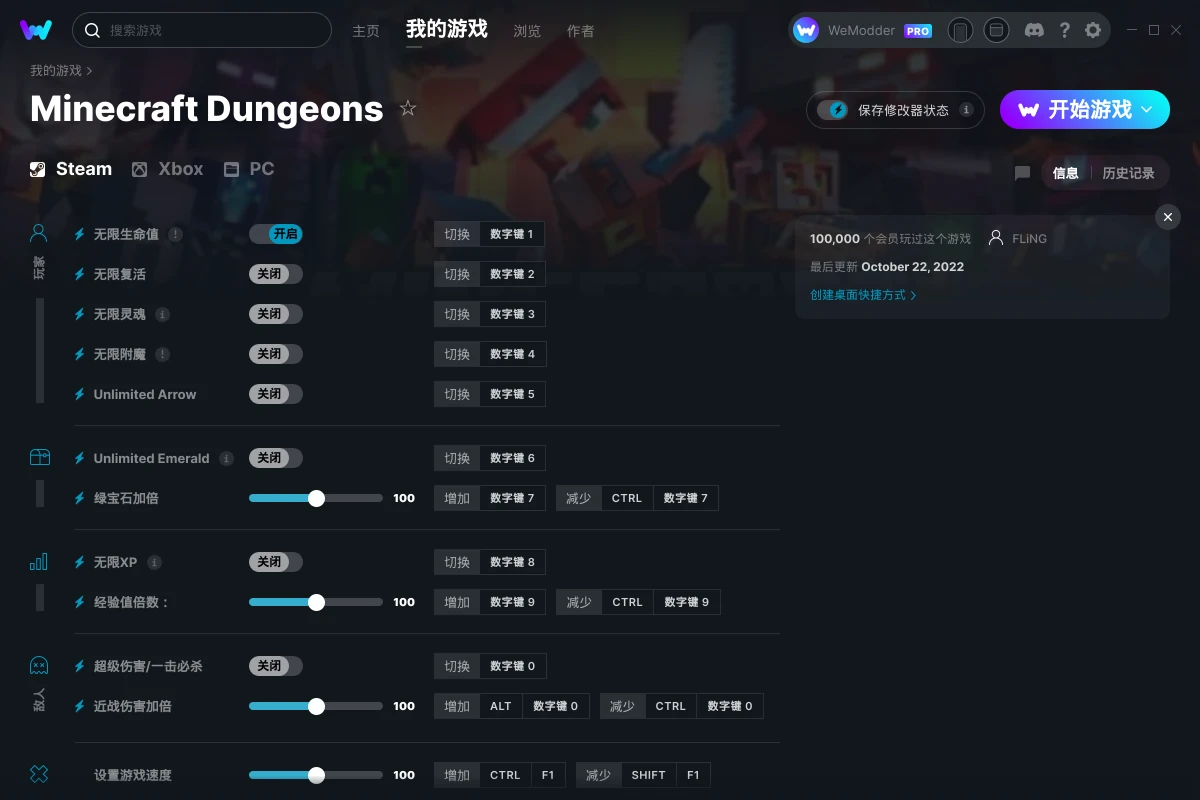Switch to the 历史记录 tab
Viewport: 1200px width, 800px height.
[x=1128, y=173]
